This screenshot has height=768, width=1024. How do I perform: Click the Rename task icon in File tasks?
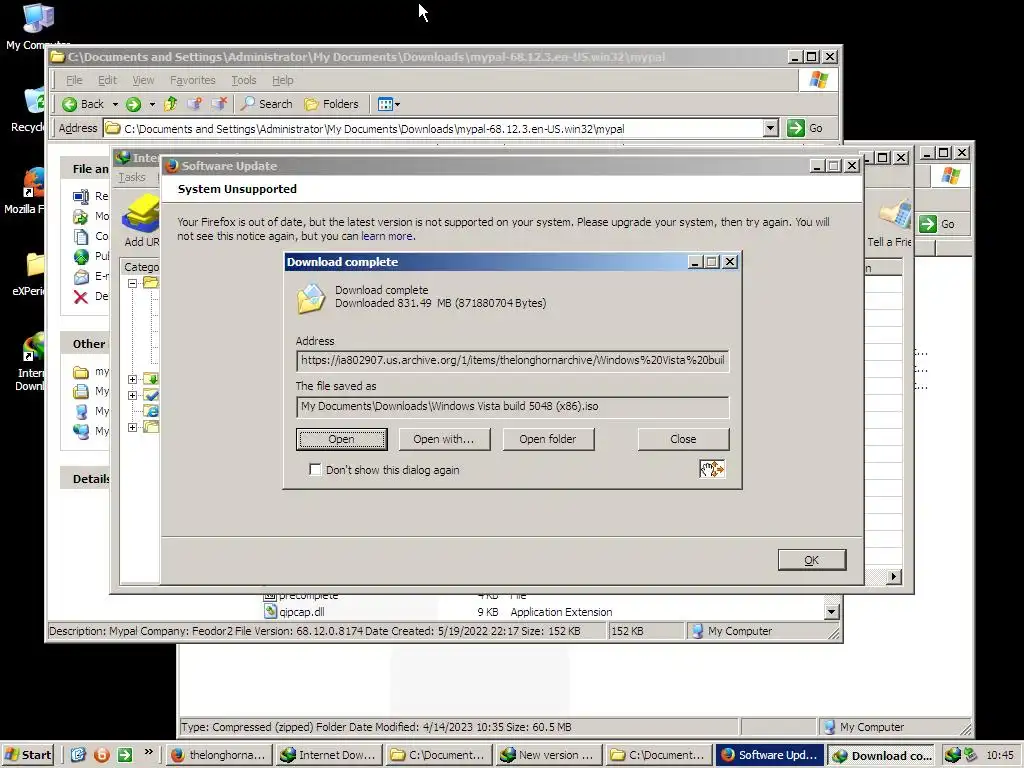point(81,196)
